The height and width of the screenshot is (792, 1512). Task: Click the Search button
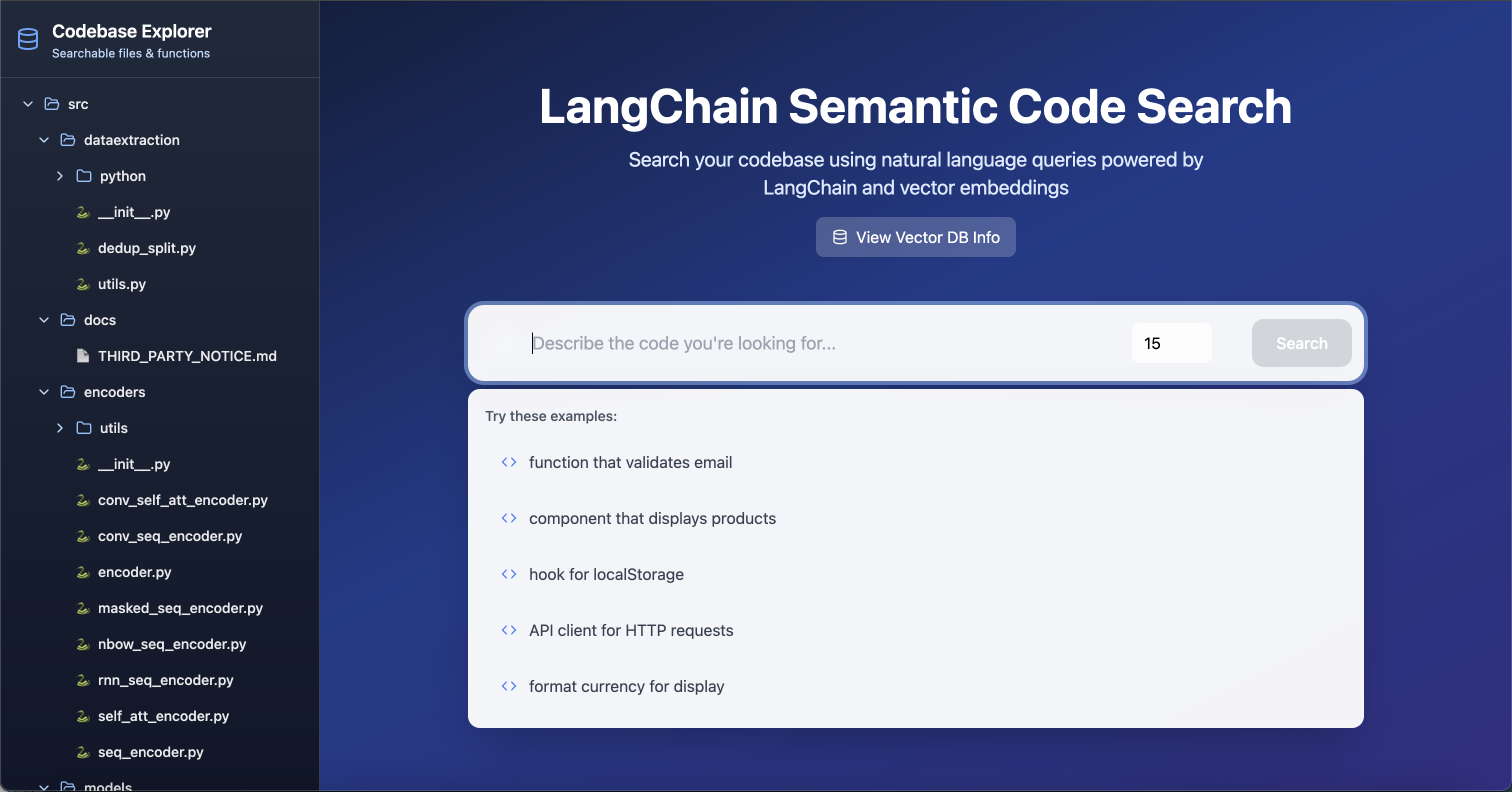(x=1302, y=343)
